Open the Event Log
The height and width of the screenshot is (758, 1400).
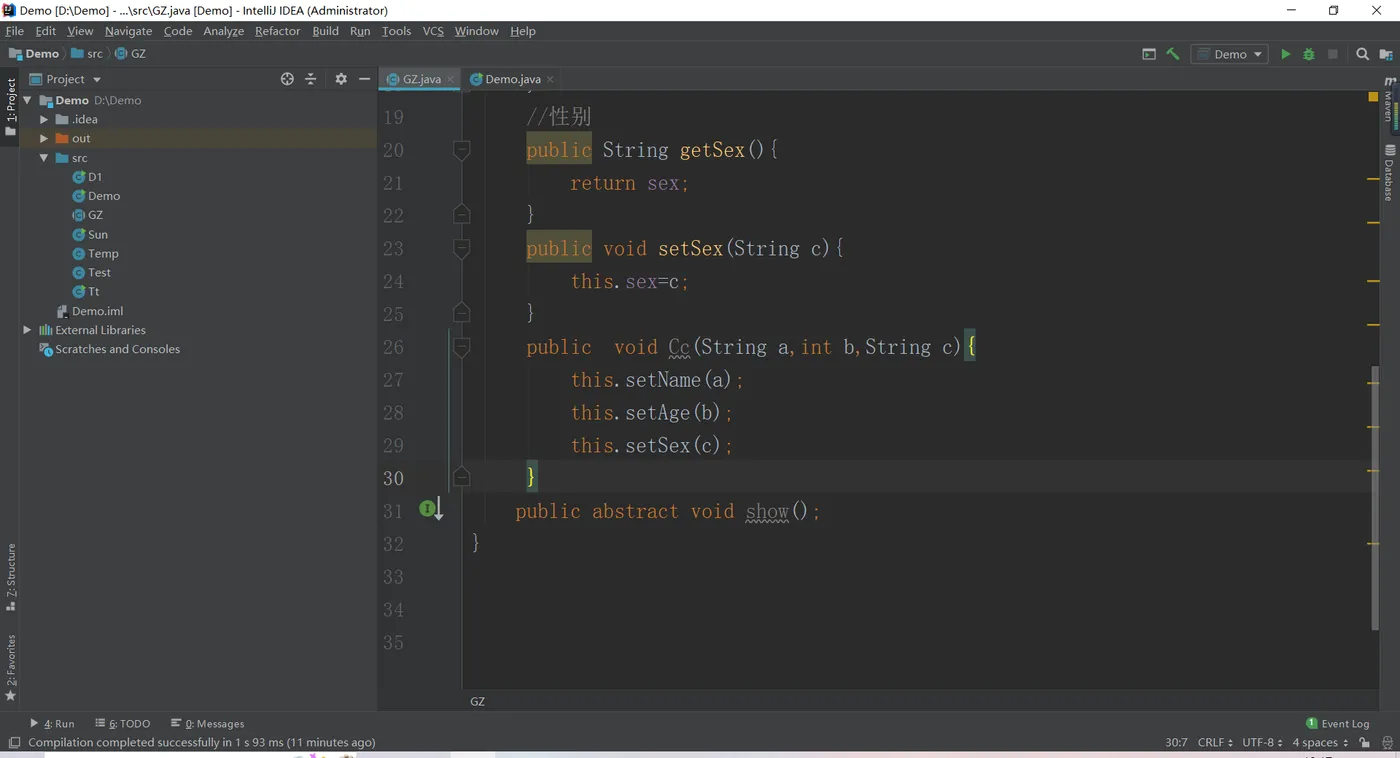[1338, 723]
